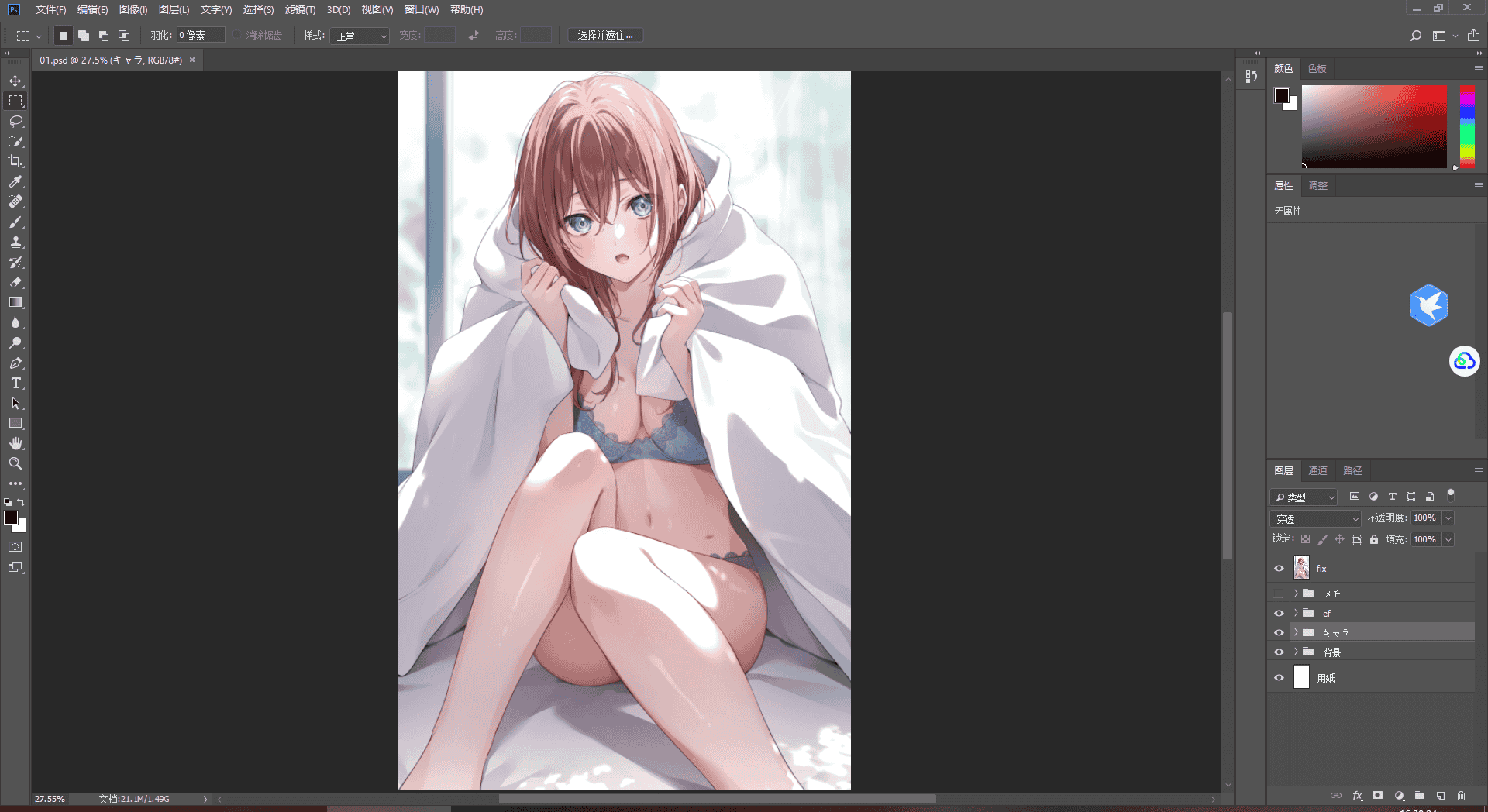Switch to the 色板 tab

1317,68
